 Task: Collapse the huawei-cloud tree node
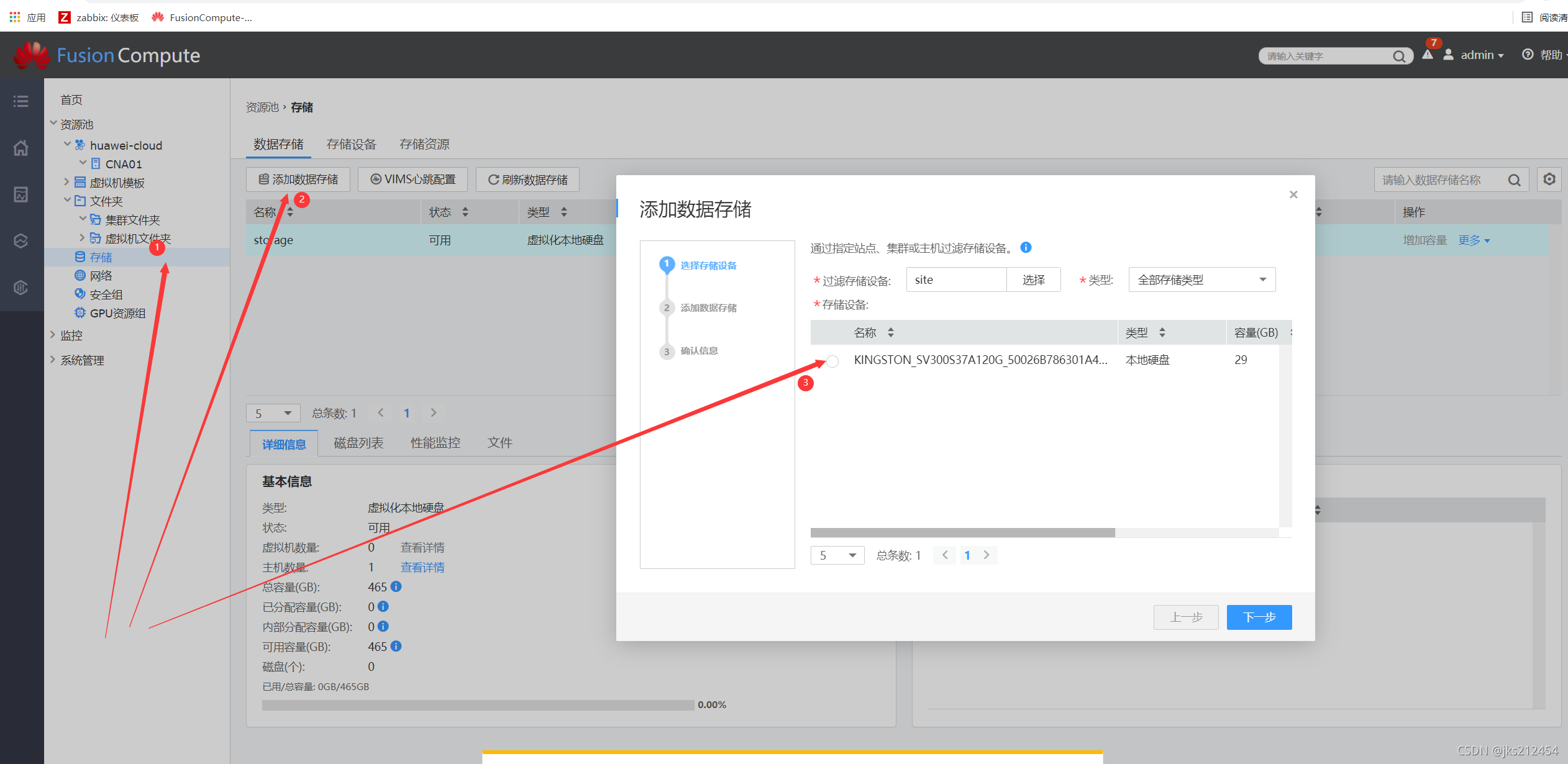[67, 145]
